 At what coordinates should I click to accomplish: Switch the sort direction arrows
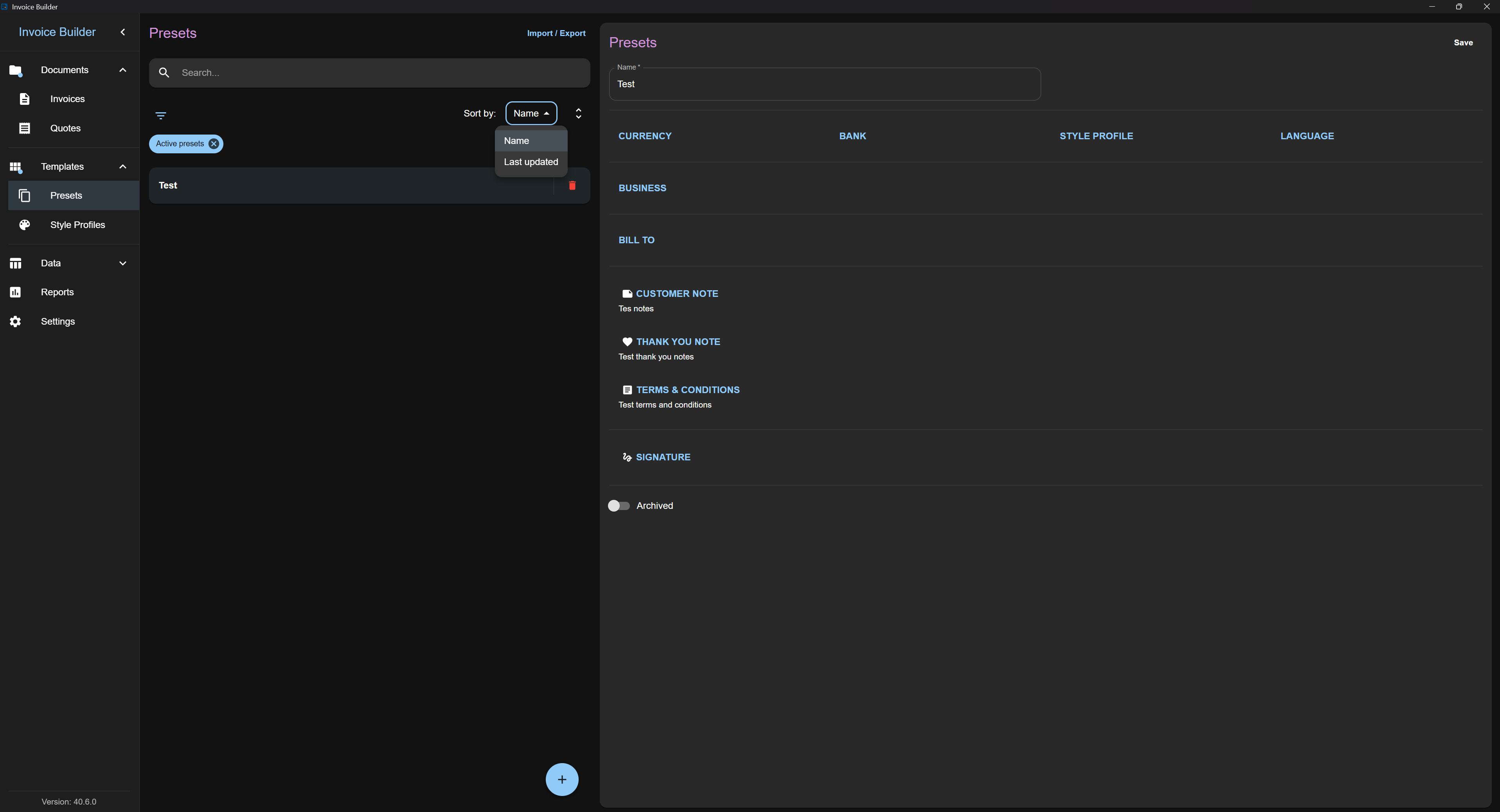click(x=578, y=113)
